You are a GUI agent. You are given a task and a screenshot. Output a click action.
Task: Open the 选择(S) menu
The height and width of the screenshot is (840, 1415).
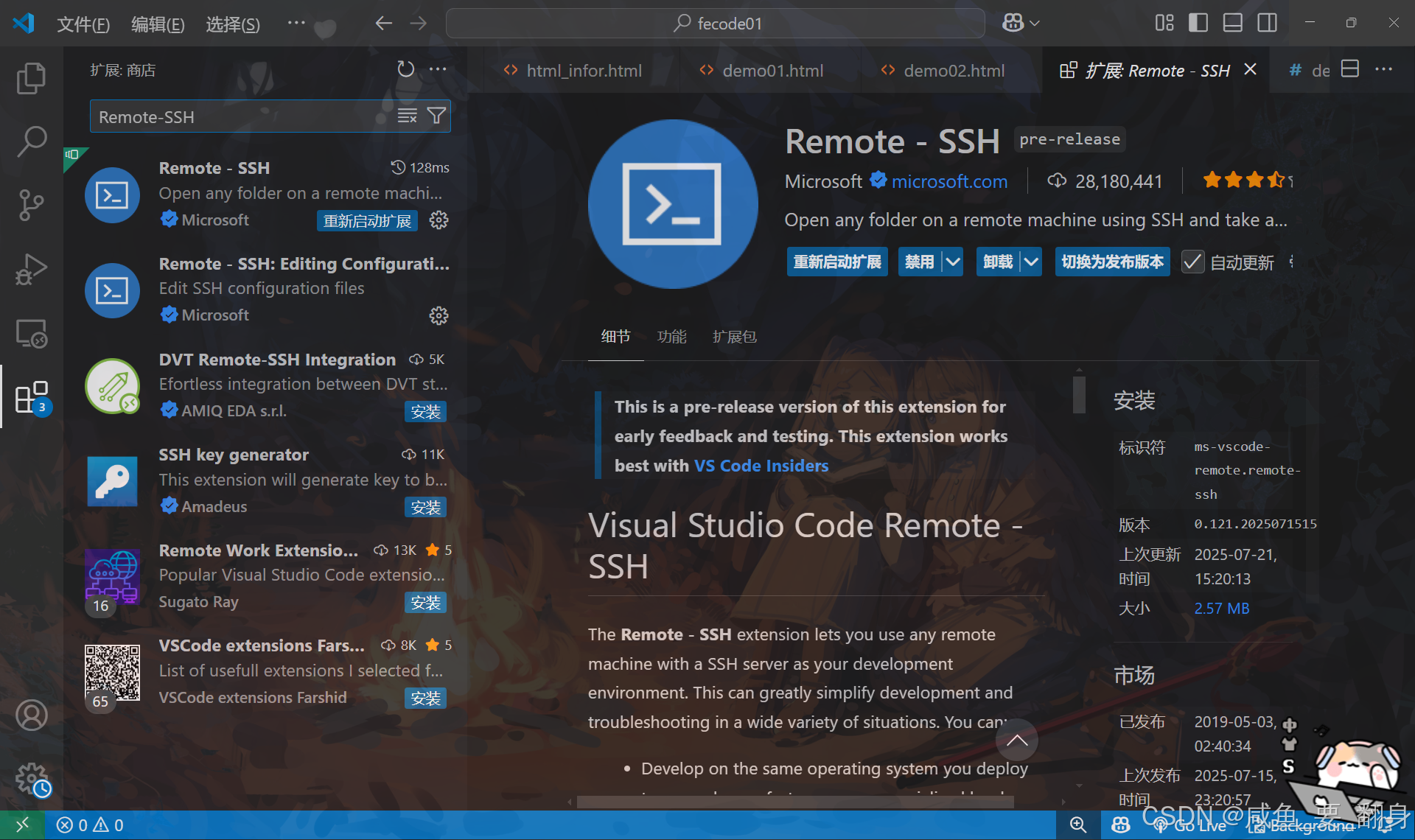(233, 24)
